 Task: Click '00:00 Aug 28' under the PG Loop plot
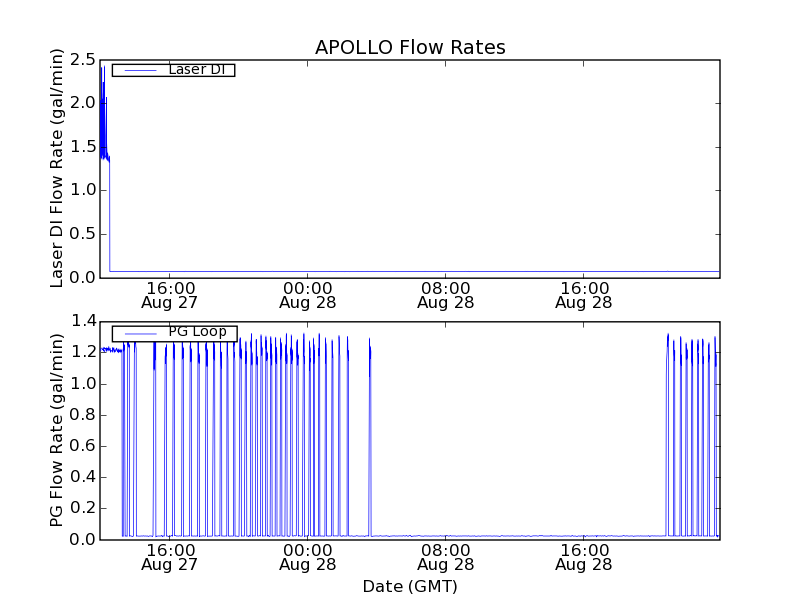(x=308, y=558)
